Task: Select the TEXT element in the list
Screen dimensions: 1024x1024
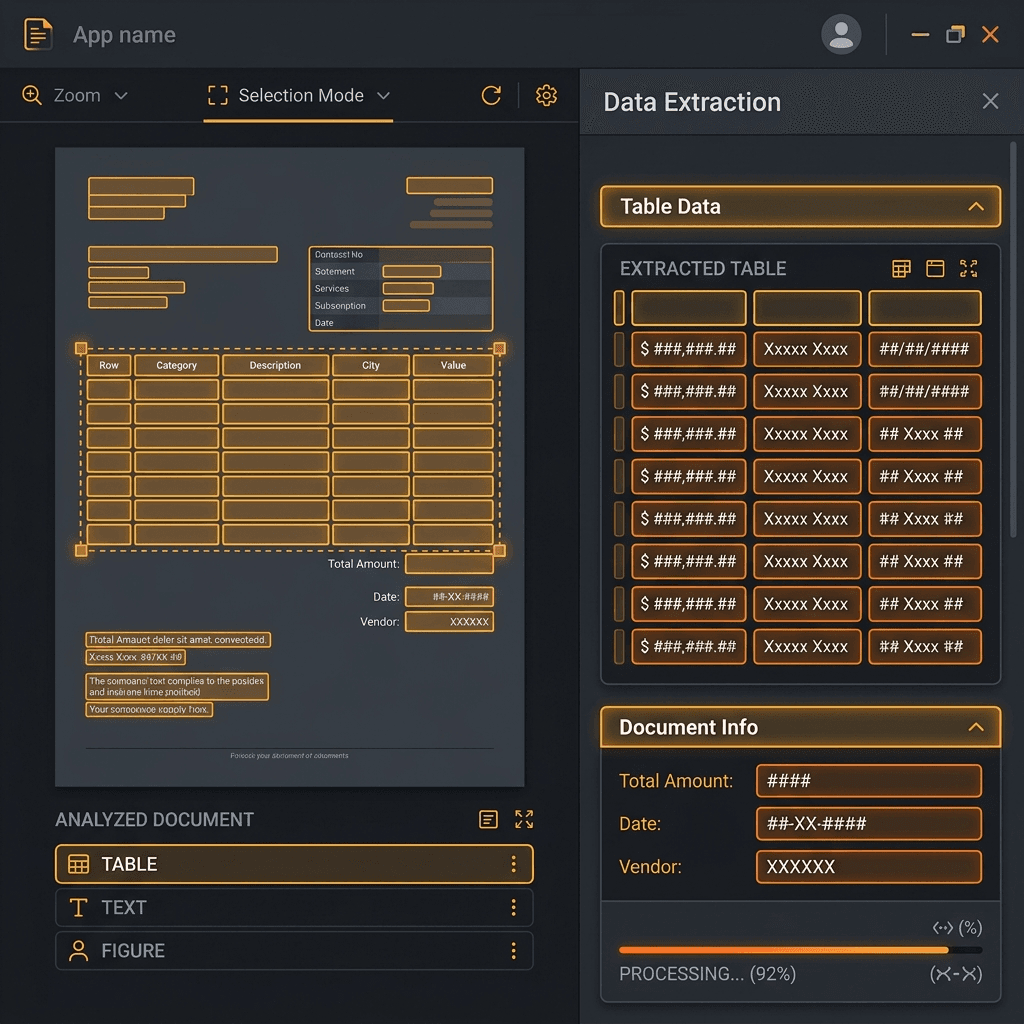Action: pyautogui.click(x=294, y=907)
